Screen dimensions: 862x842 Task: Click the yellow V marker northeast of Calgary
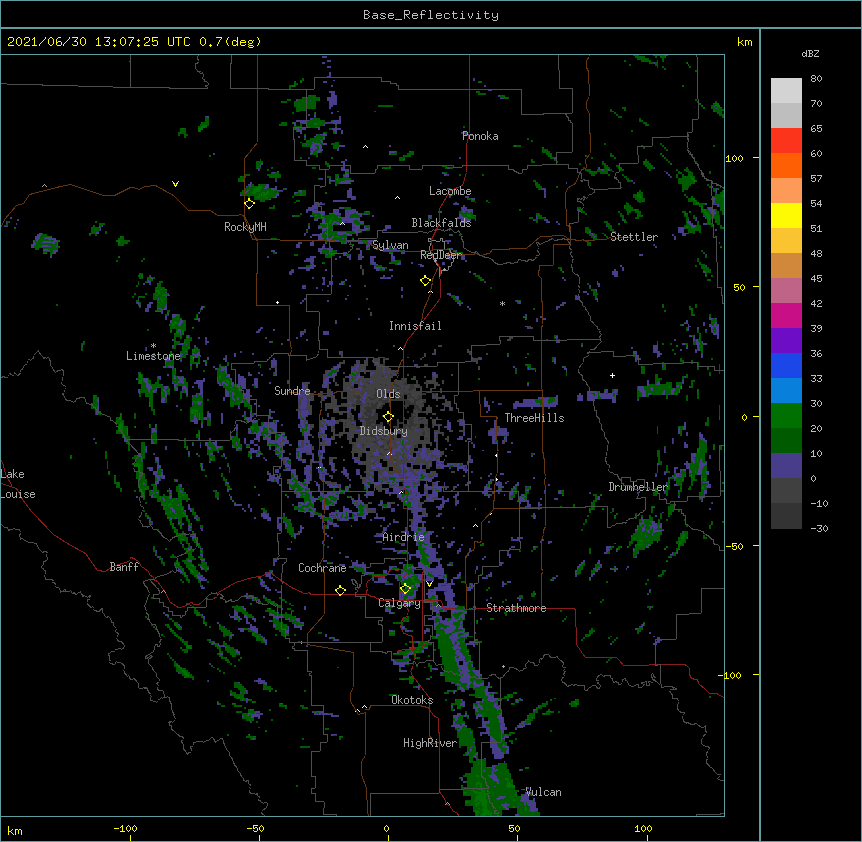pyautogui.click(x=429, y=584)
